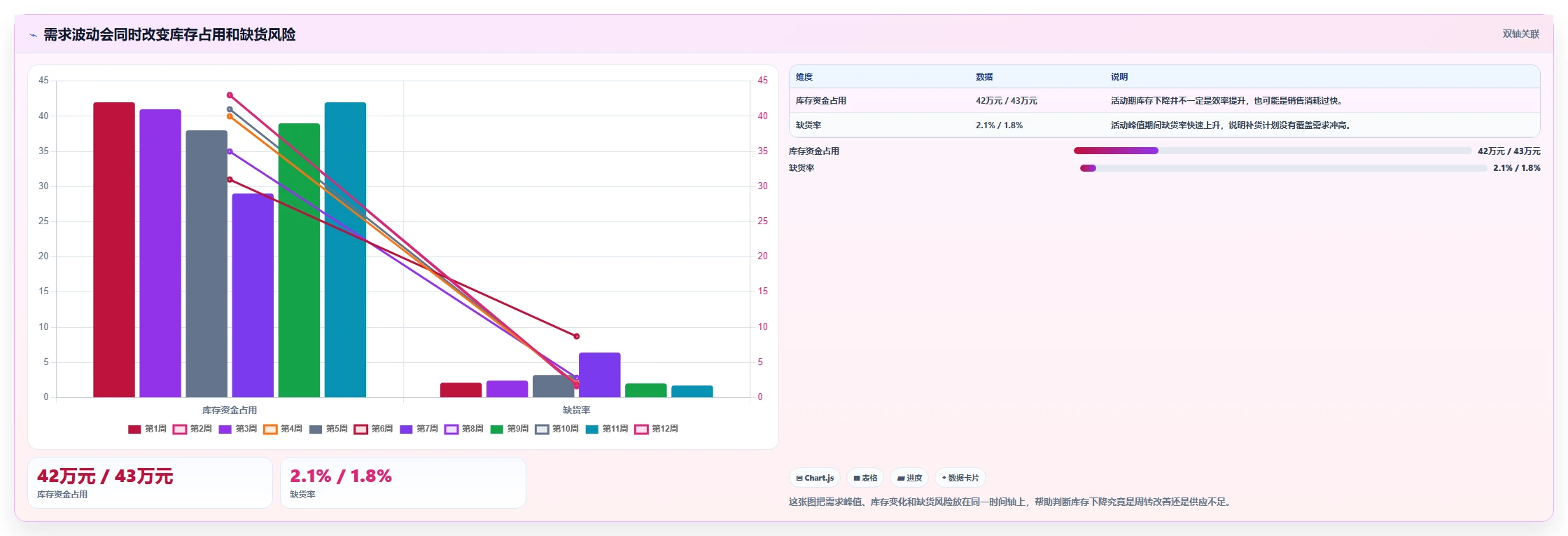This screenshot has height=536, width=1568.
Task: Click the 2.1% / 1.8% stat card
Action: click(403, 483)
